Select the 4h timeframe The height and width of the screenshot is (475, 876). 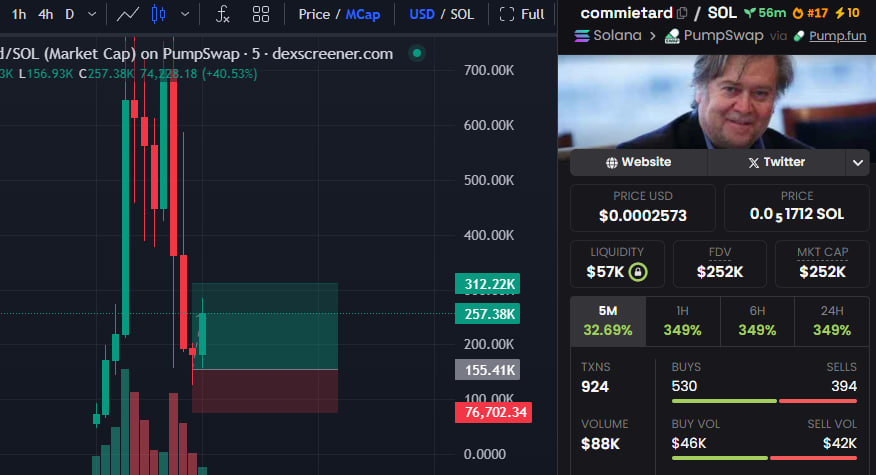pyautogui.click(x=46, y=15)
